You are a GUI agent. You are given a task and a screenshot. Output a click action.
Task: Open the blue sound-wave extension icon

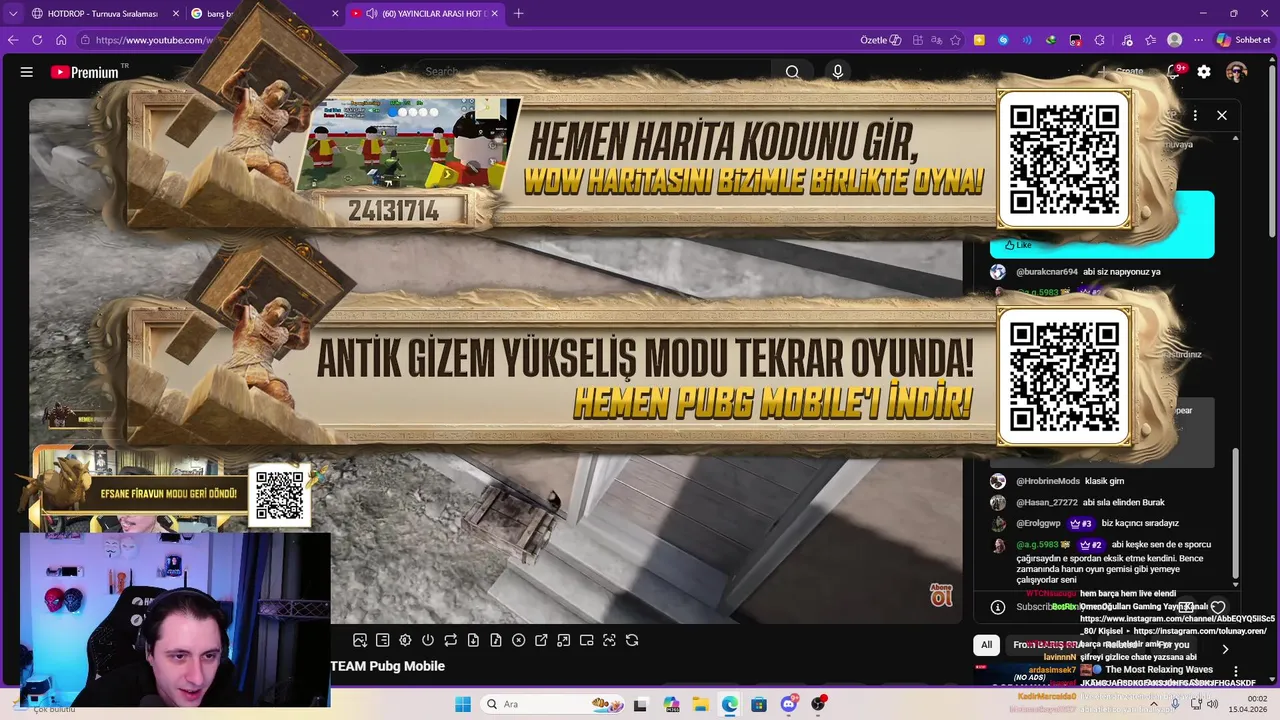[x=1027, y=40]
